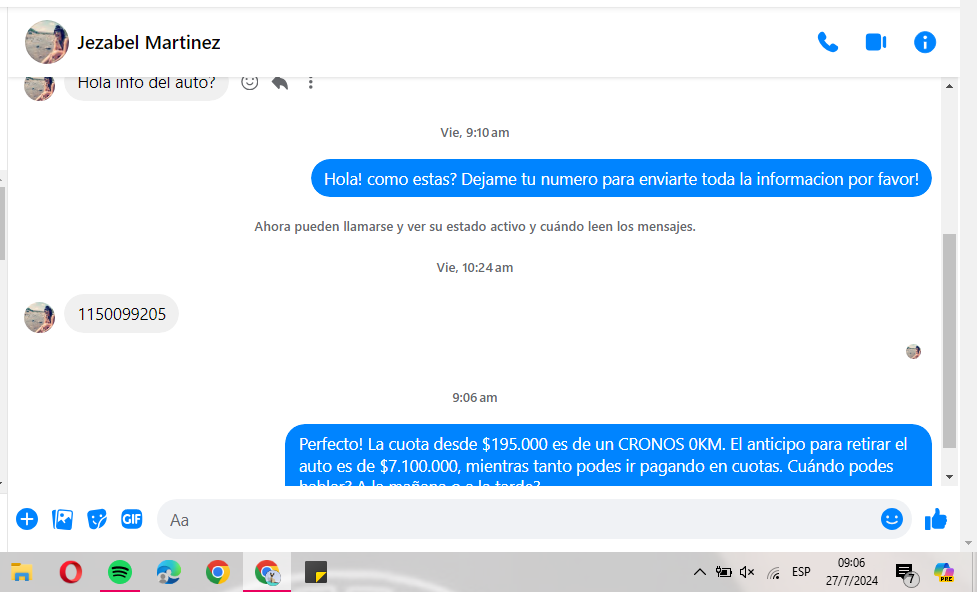
Task: Open Microsoft Edge from the taskbar
Action: [168, 572]
